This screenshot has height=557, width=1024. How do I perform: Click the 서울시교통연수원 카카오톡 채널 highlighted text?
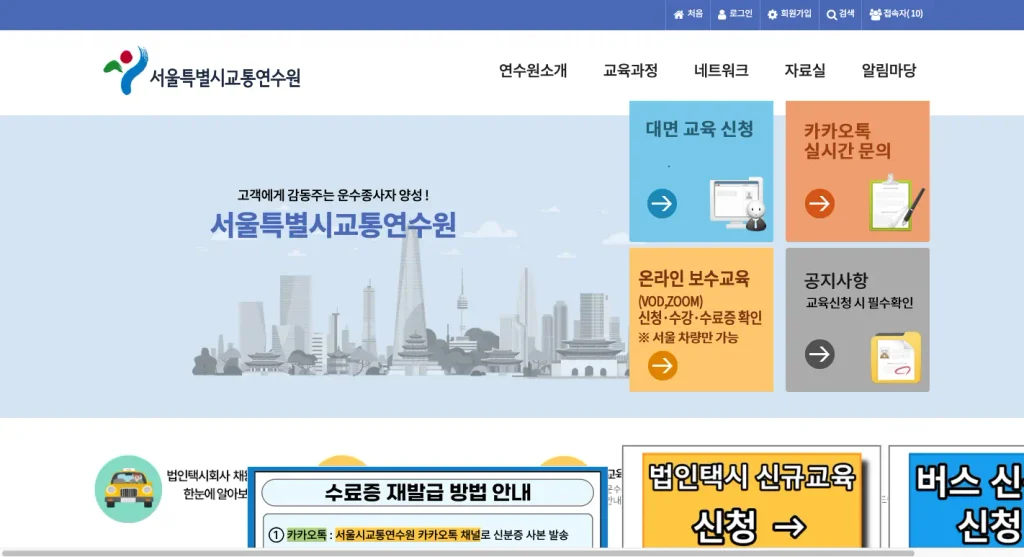point(408,535)
